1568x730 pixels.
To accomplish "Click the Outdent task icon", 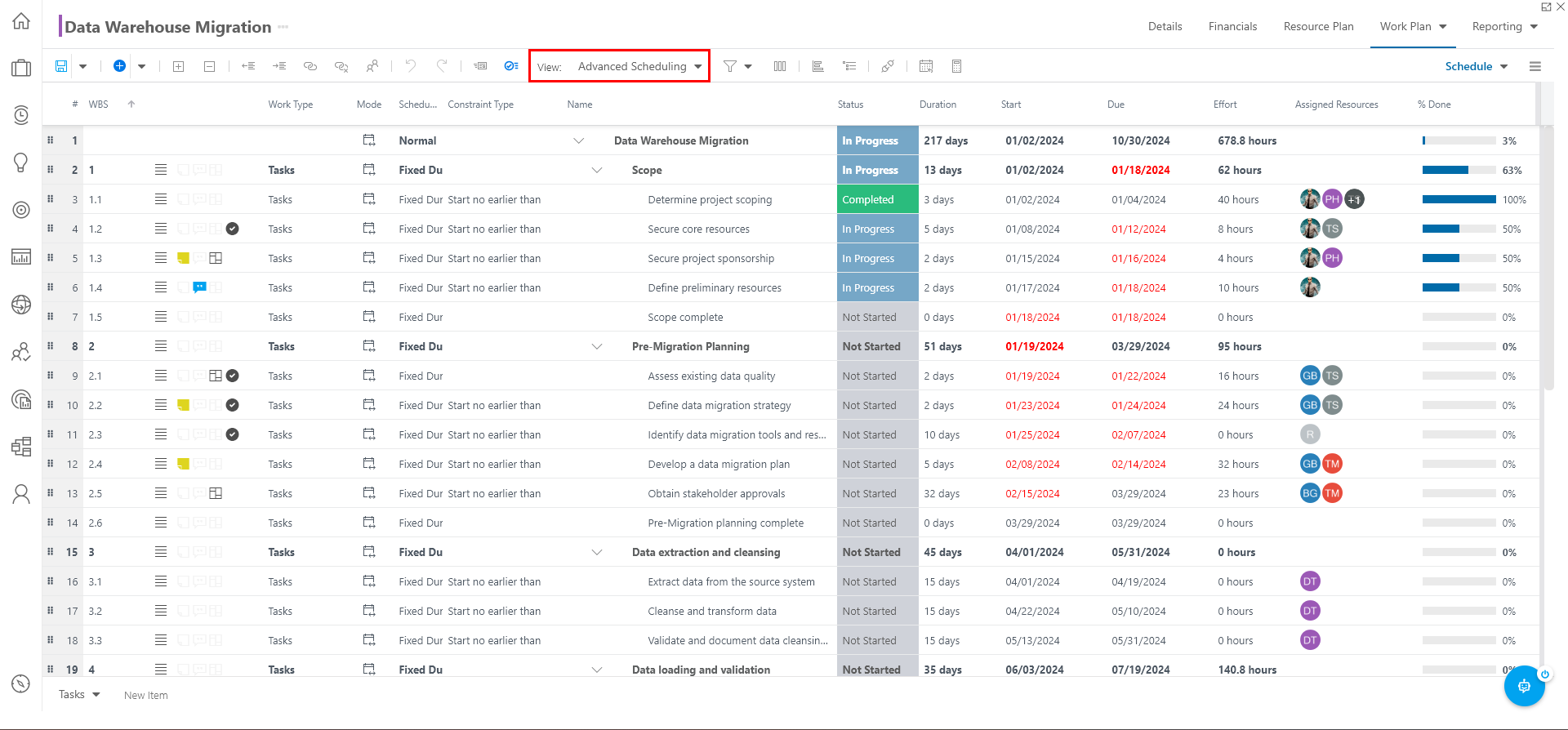I will click(248, 66).
